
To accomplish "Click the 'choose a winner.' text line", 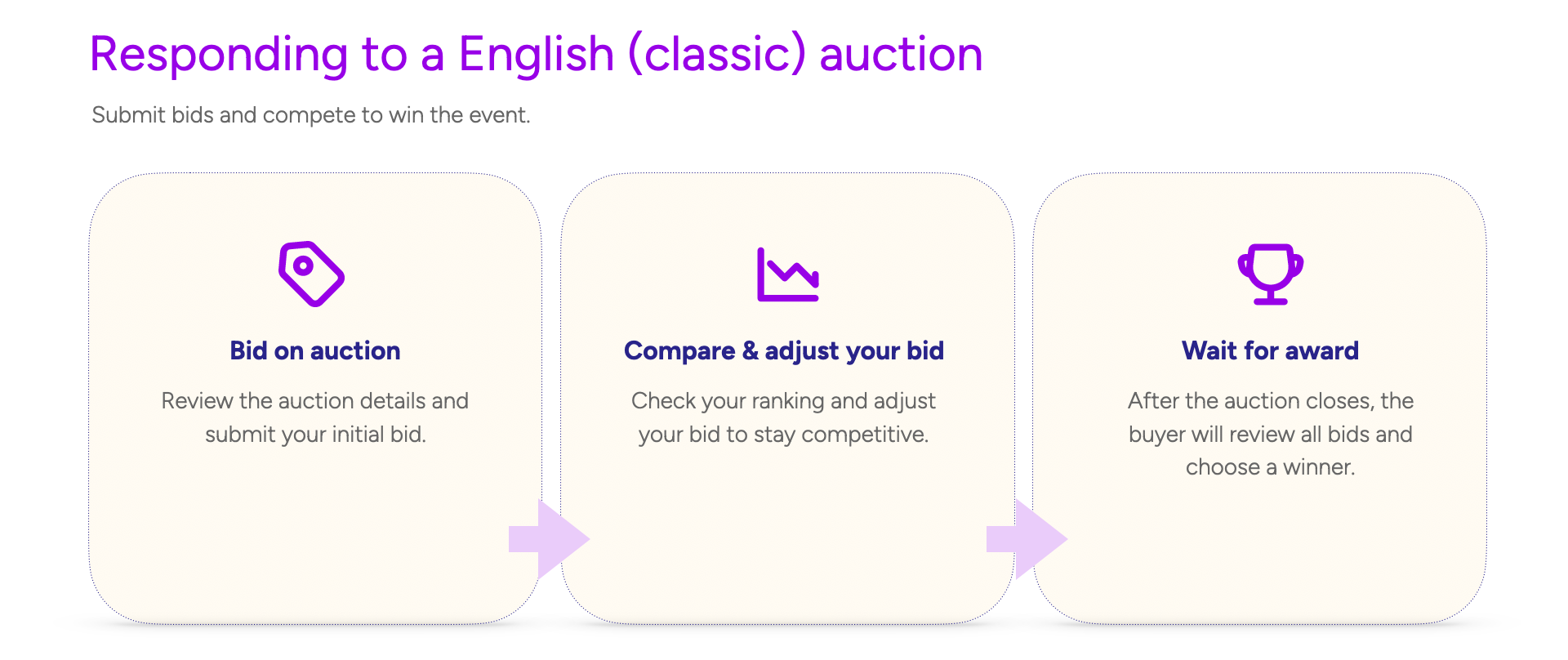I will pos(1270,467).
